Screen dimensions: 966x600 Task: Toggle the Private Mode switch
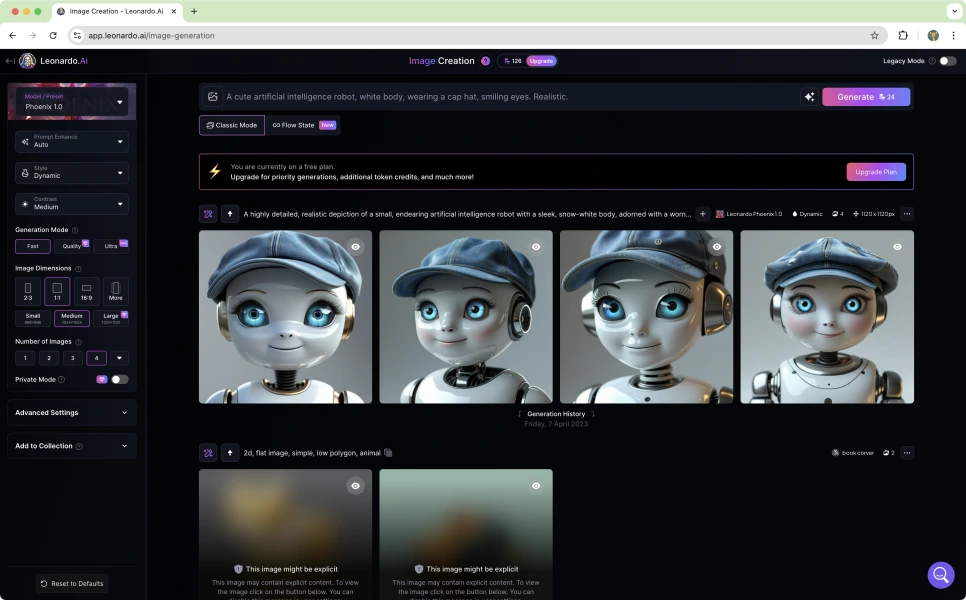(120, 379)
